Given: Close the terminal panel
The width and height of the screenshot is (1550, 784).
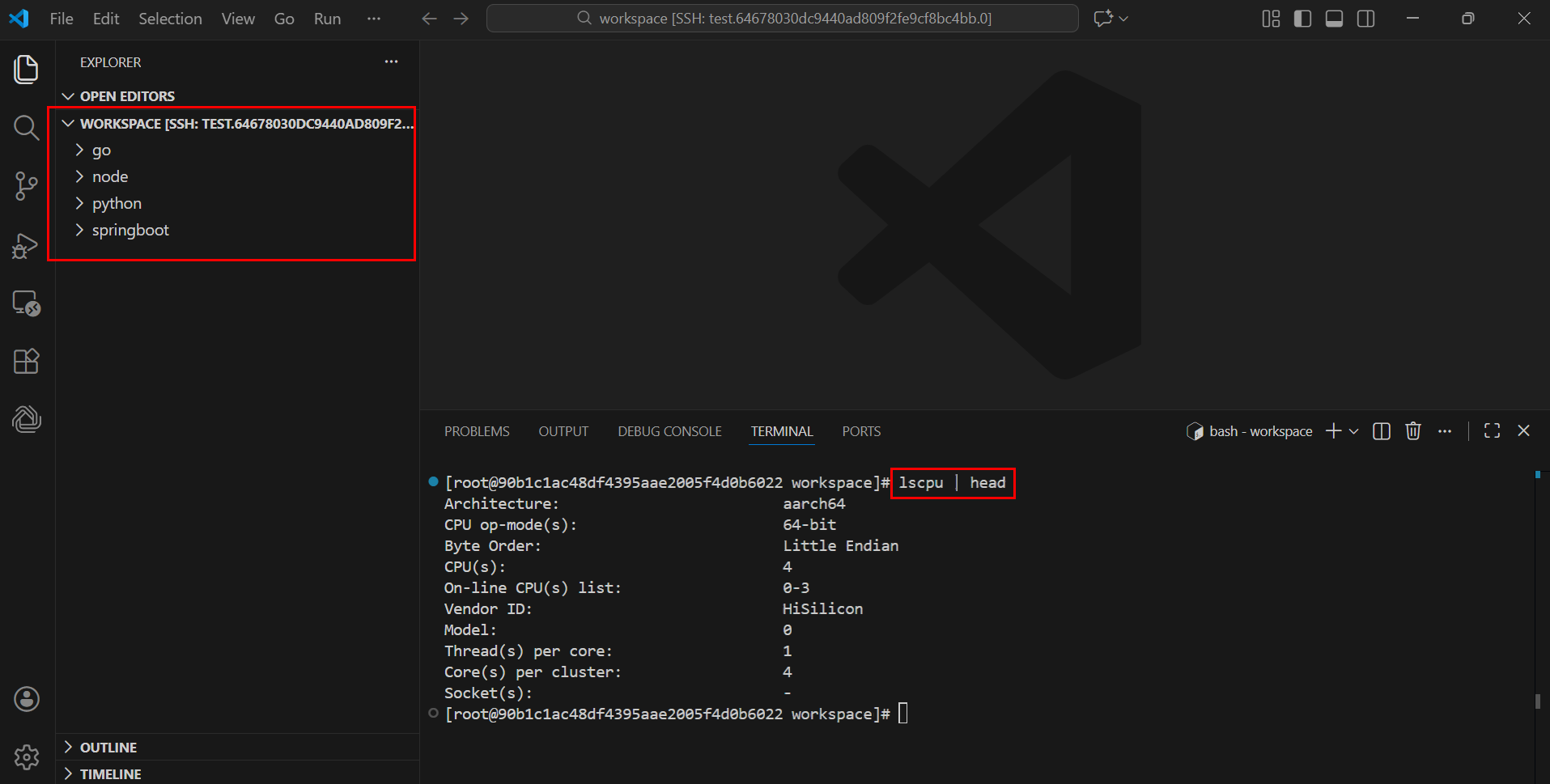Looking at the screenshot, I should click(x=1524, y=431).
